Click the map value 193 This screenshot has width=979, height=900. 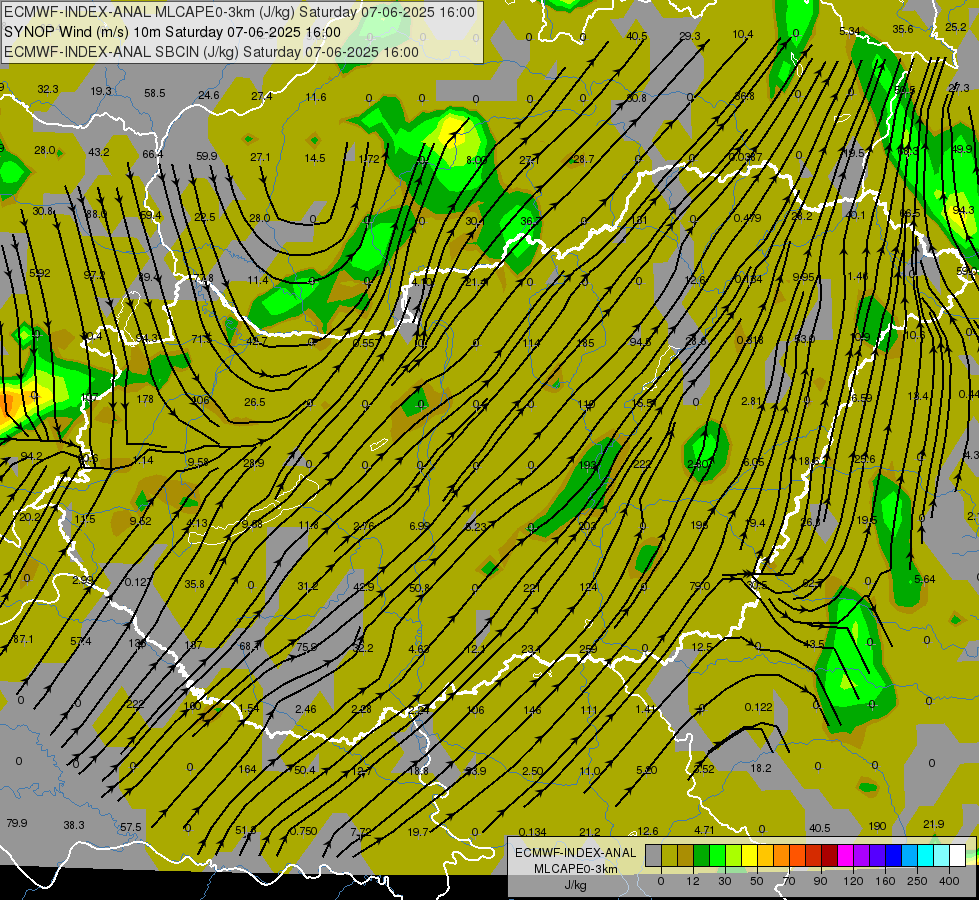588,465
